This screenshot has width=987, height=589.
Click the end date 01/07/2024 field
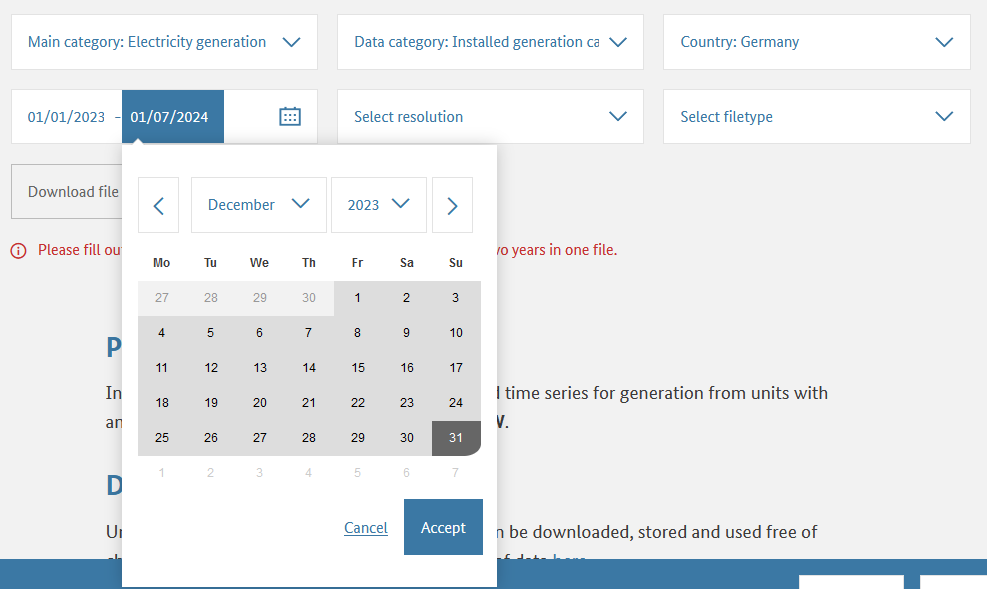tap(170, 117)
